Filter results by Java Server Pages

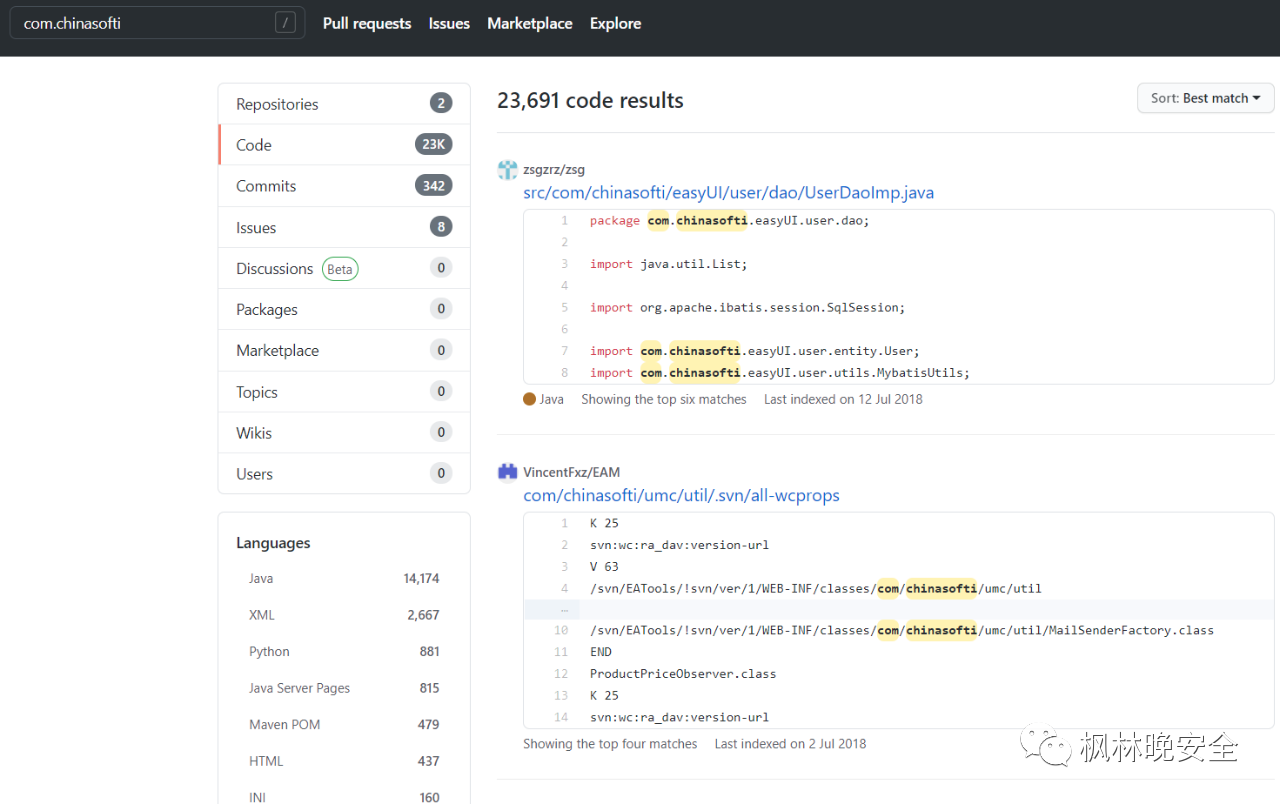click(344, 688)
